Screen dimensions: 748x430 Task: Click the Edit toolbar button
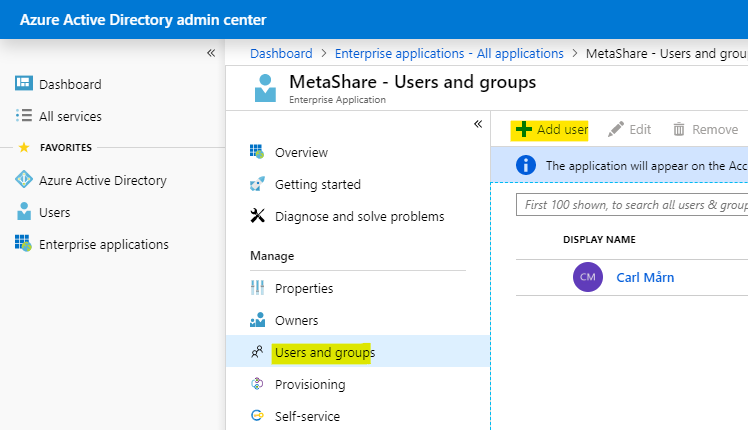point(629,129)
